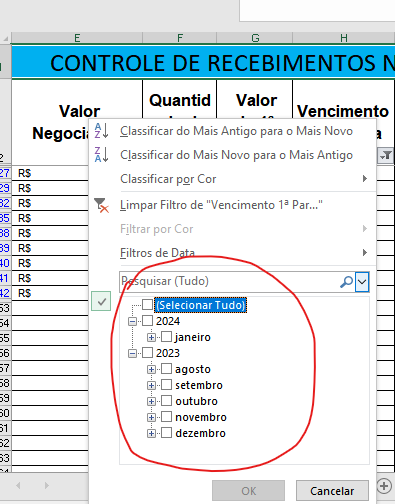The width and height of the screenshot is (395, 504).
Task: Click the green checkmark box
Action: (101, 302)
